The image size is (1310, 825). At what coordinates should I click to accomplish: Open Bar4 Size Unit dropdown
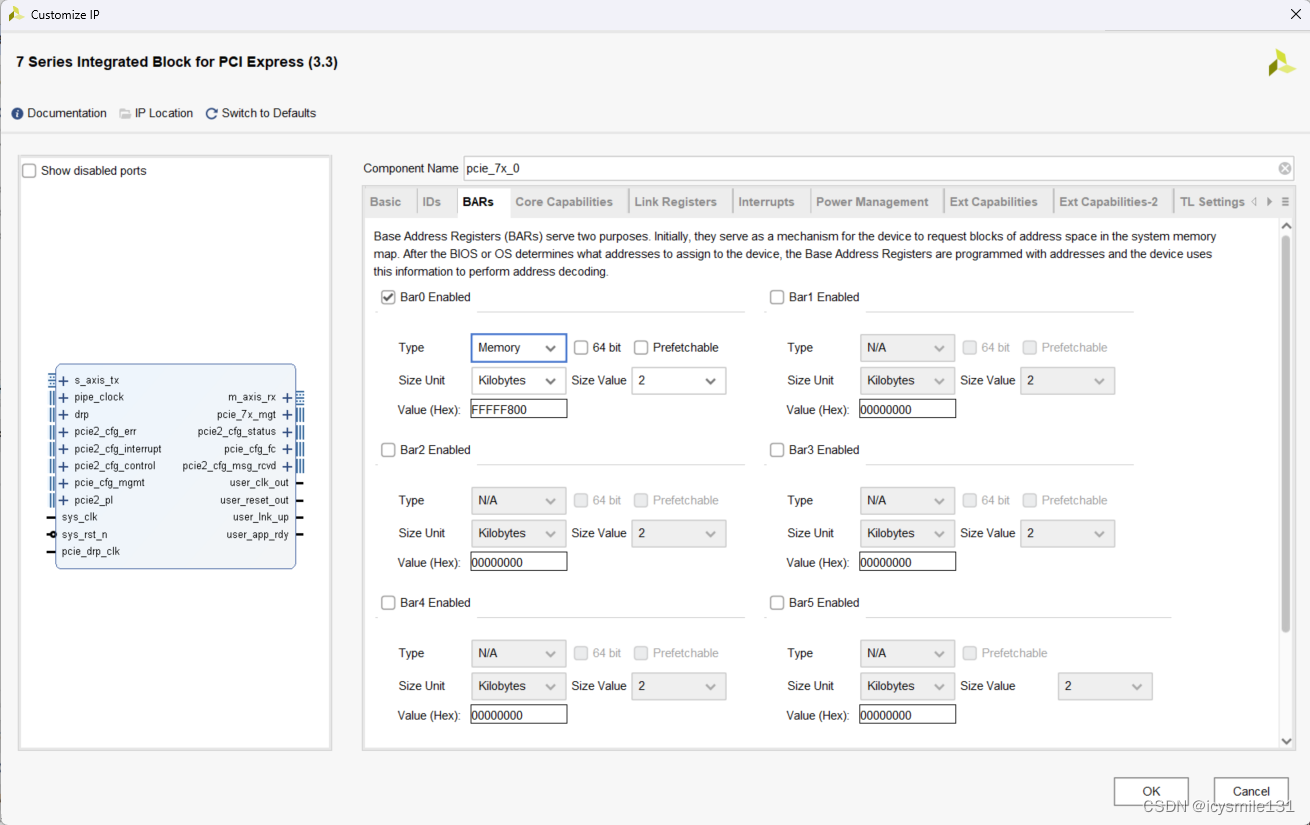519,687
